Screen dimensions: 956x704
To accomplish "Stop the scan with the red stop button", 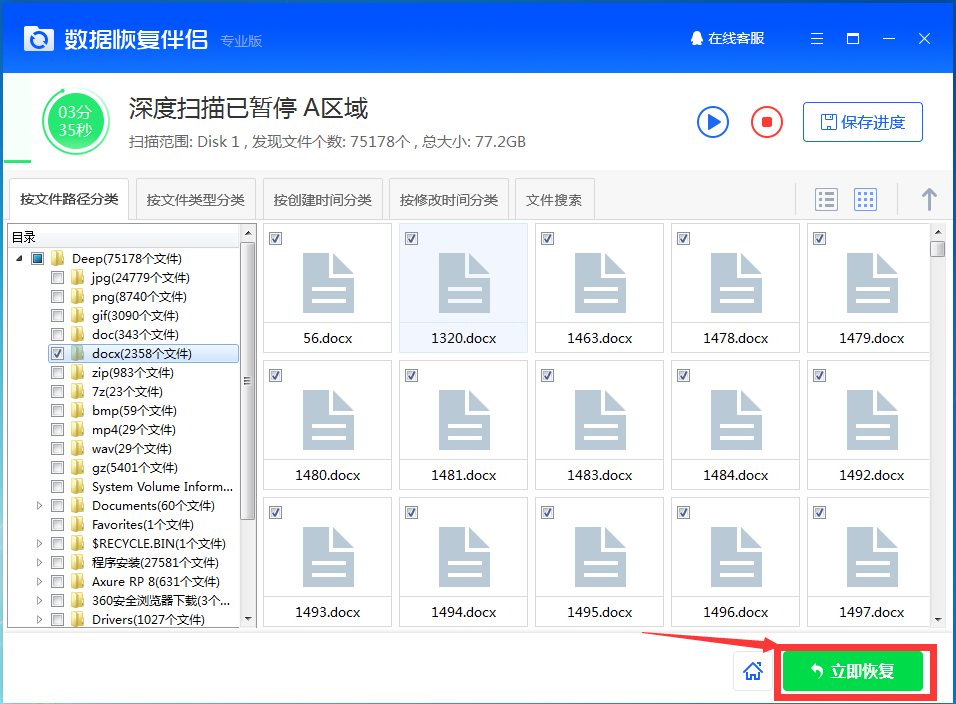I will point(766,123).
